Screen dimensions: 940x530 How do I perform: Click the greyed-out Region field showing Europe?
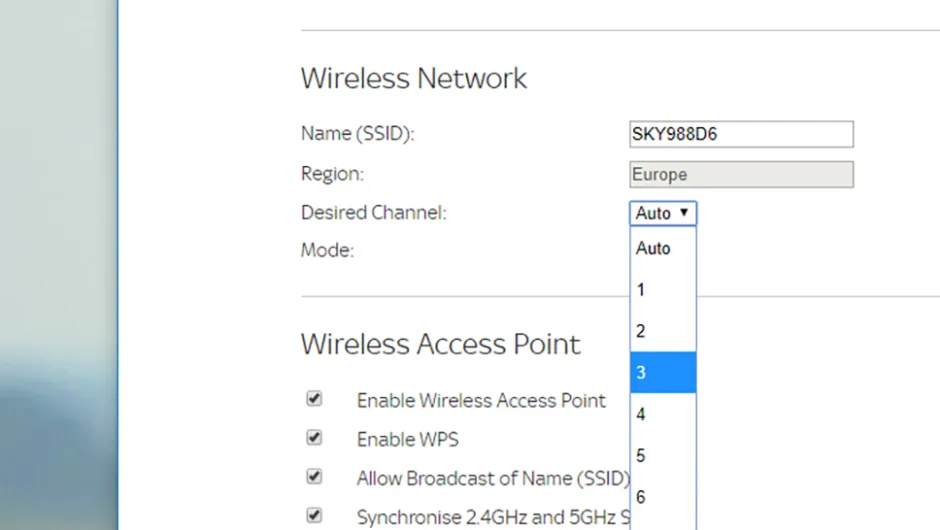pos(741,174)
